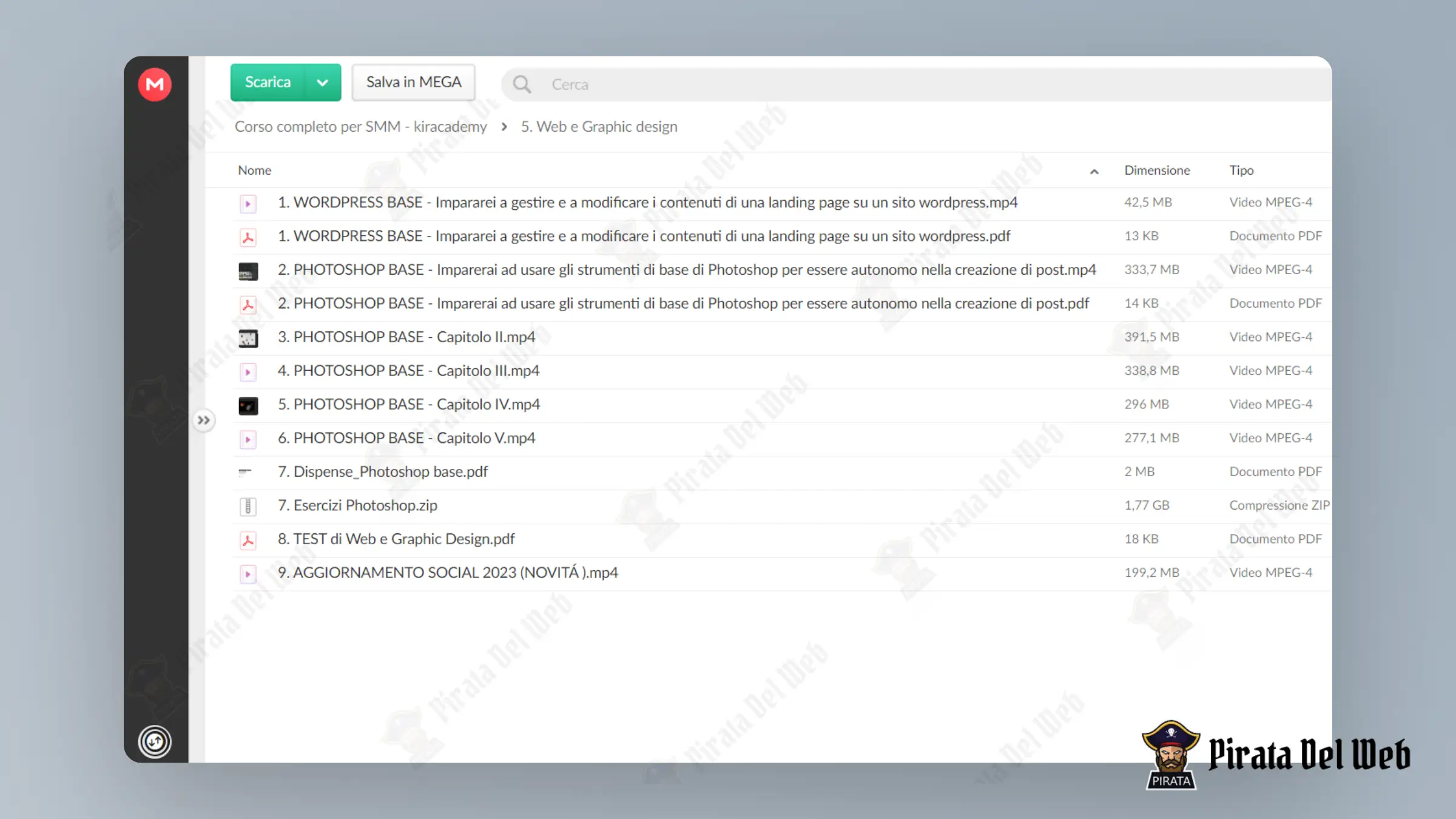1456x819 pixels.
Task: Select 5. PHOTOSHOP BASE - Capitolo IV.mp4
Action: (409, 404)
